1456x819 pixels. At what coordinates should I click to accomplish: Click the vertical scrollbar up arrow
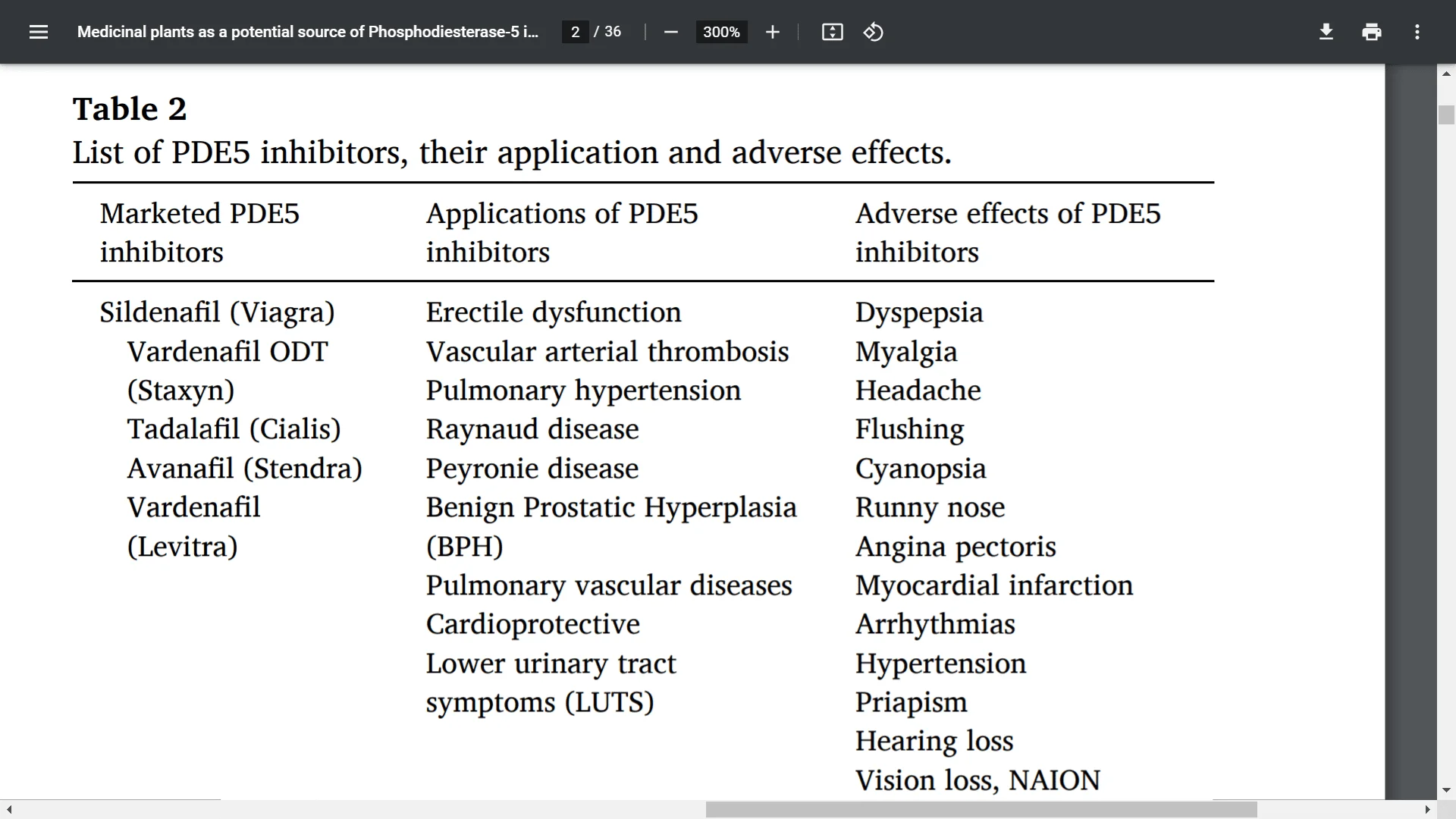tap(1446, 74)
